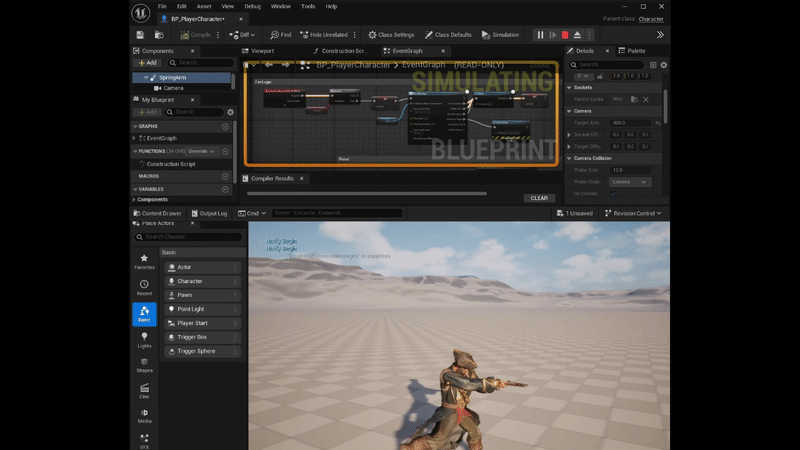
Task: Open Revision Control dropdown
Action: [633, 213]
